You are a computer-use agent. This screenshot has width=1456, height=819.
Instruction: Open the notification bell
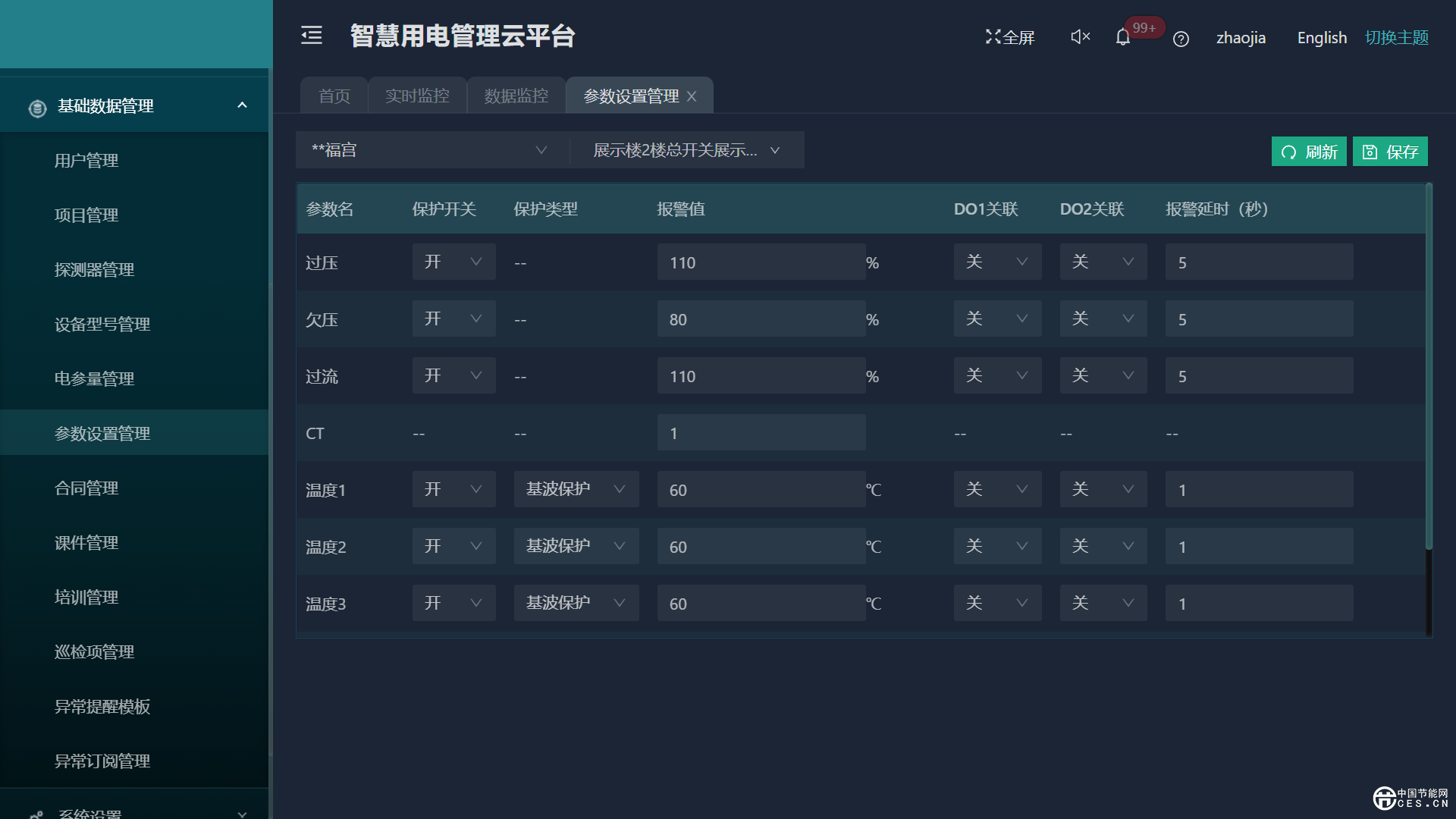pyautogui.click(x=1123, y=37)
